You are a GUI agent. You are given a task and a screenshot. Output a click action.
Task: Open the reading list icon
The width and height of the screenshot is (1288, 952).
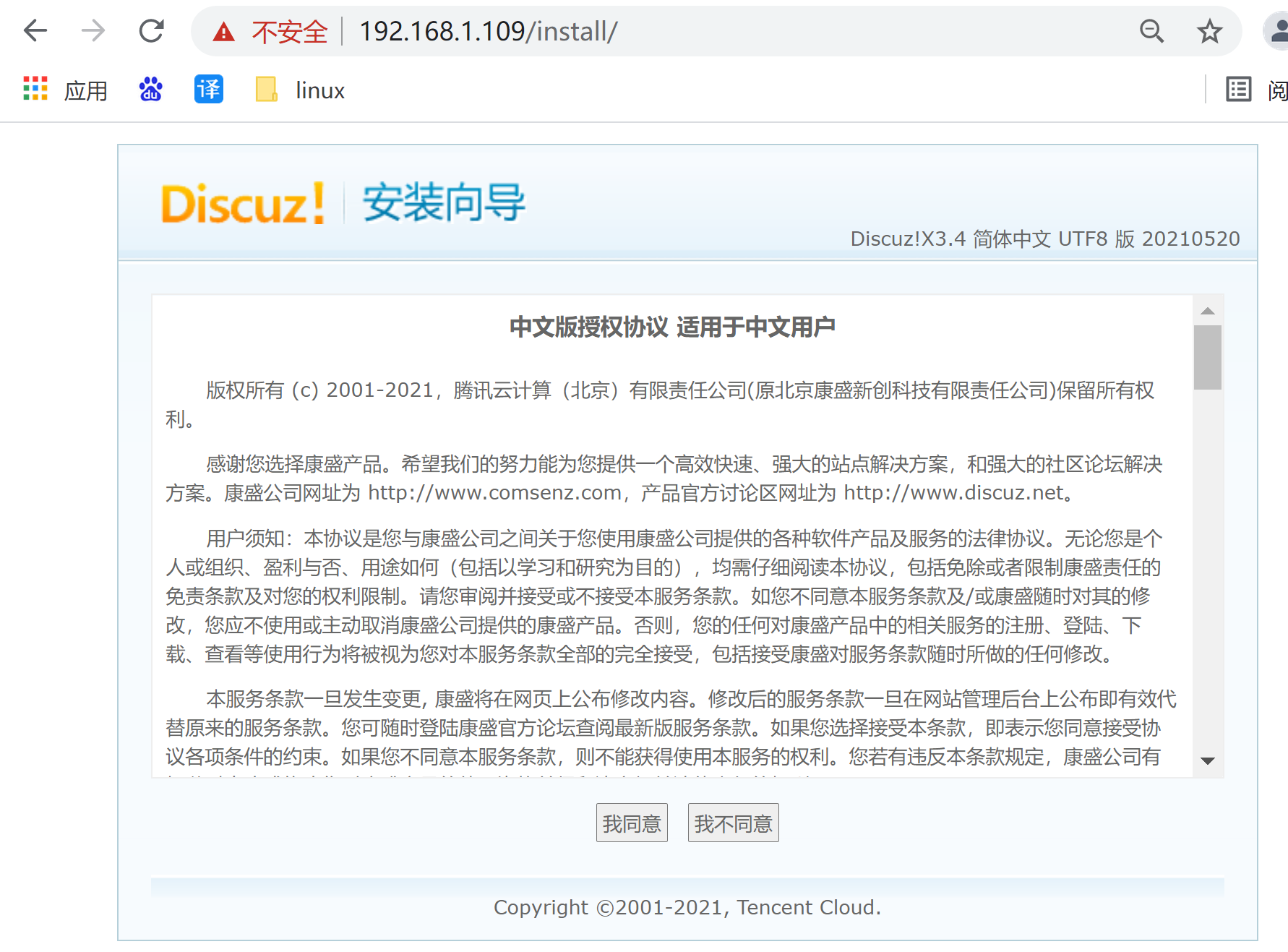tap(1238, 89)
